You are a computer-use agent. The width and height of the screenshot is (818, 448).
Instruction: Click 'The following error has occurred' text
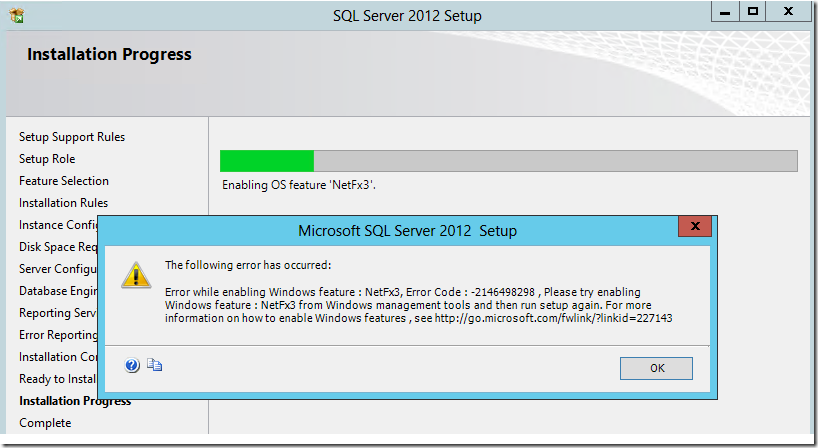point(248,265)
